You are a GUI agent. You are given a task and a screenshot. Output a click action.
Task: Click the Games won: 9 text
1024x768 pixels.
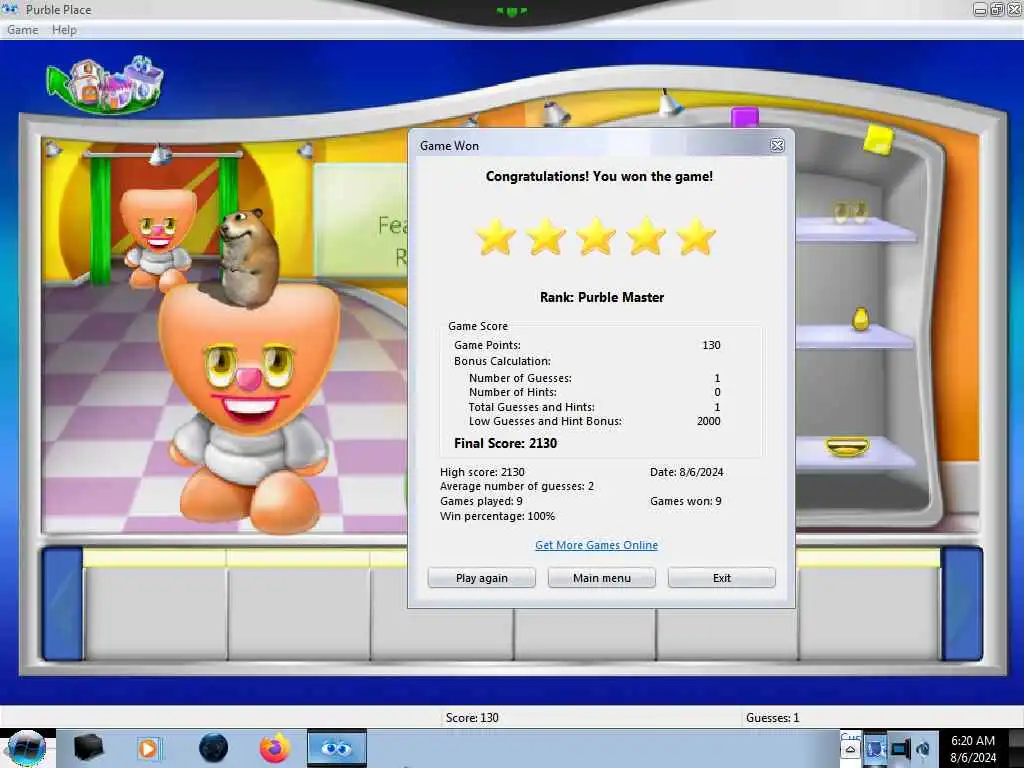pyautogui.click(x=686, y=501)
